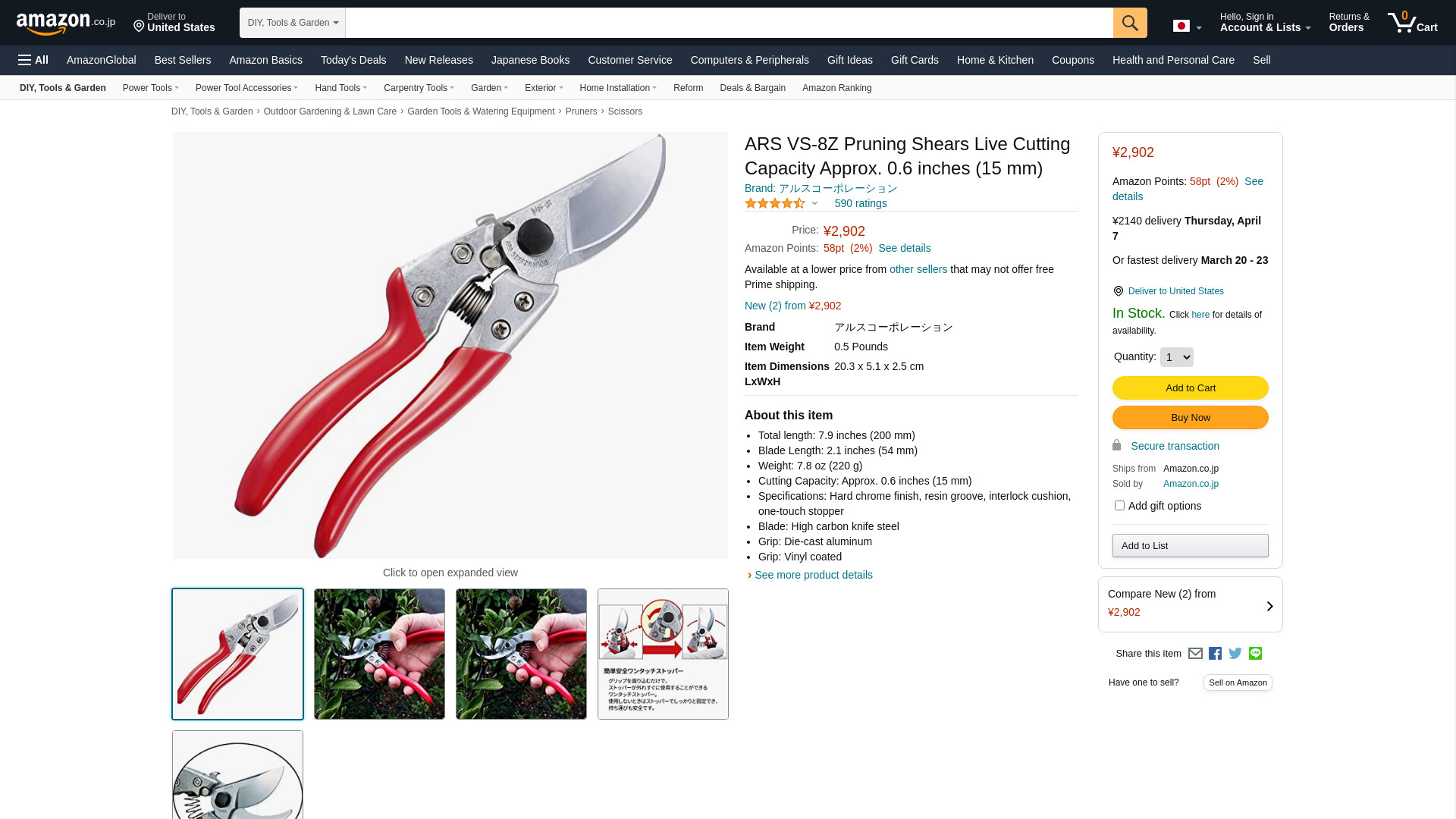
Task: Open the Japan flag language selector
Action: tap(1187, 27)
